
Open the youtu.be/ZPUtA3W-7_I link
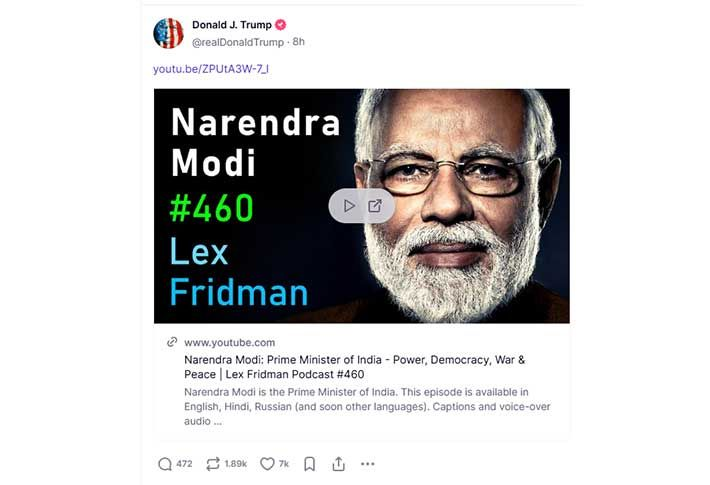pos(211,68)
